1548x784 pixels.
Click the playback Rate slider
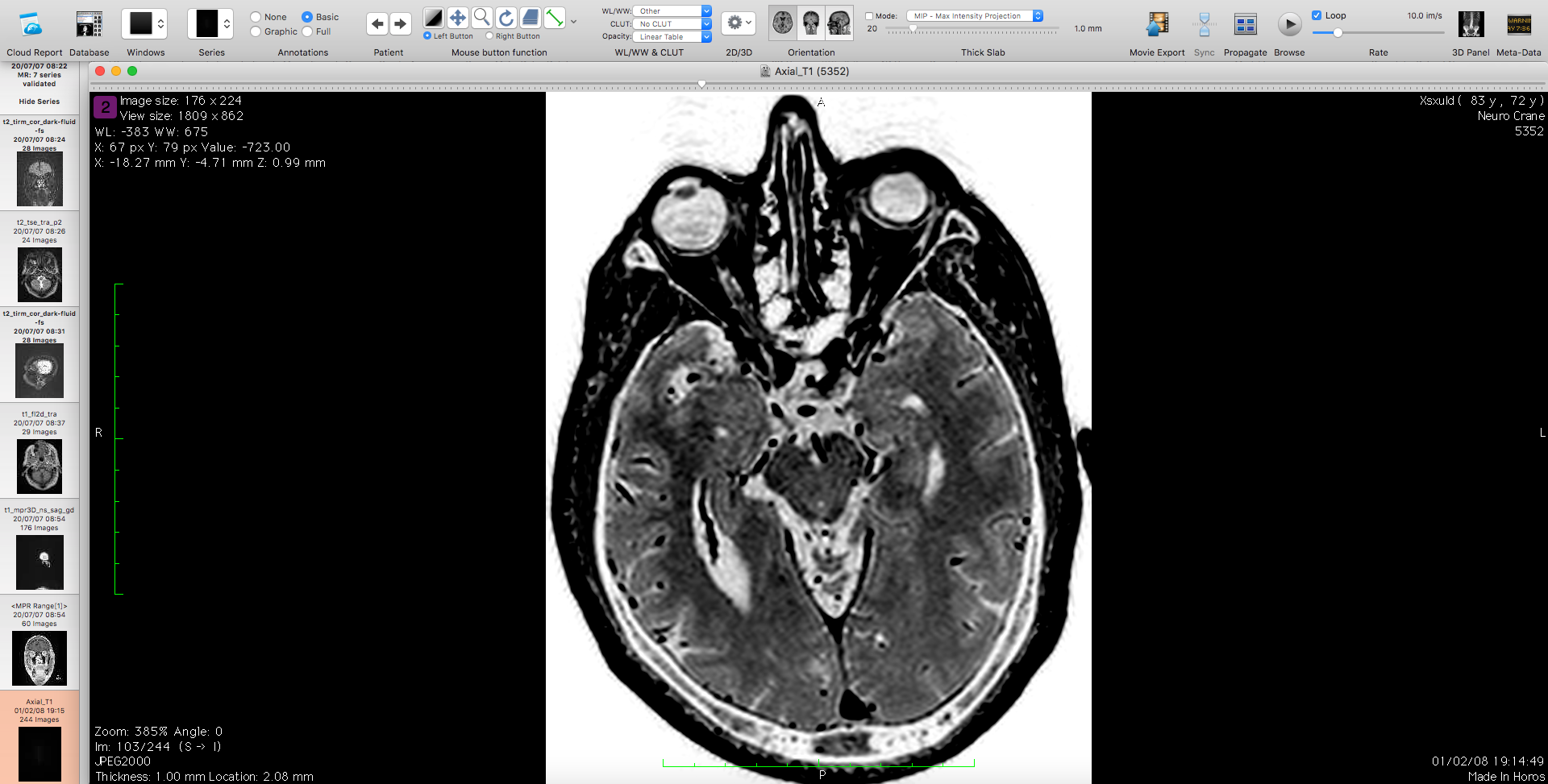click(1378, 33)
